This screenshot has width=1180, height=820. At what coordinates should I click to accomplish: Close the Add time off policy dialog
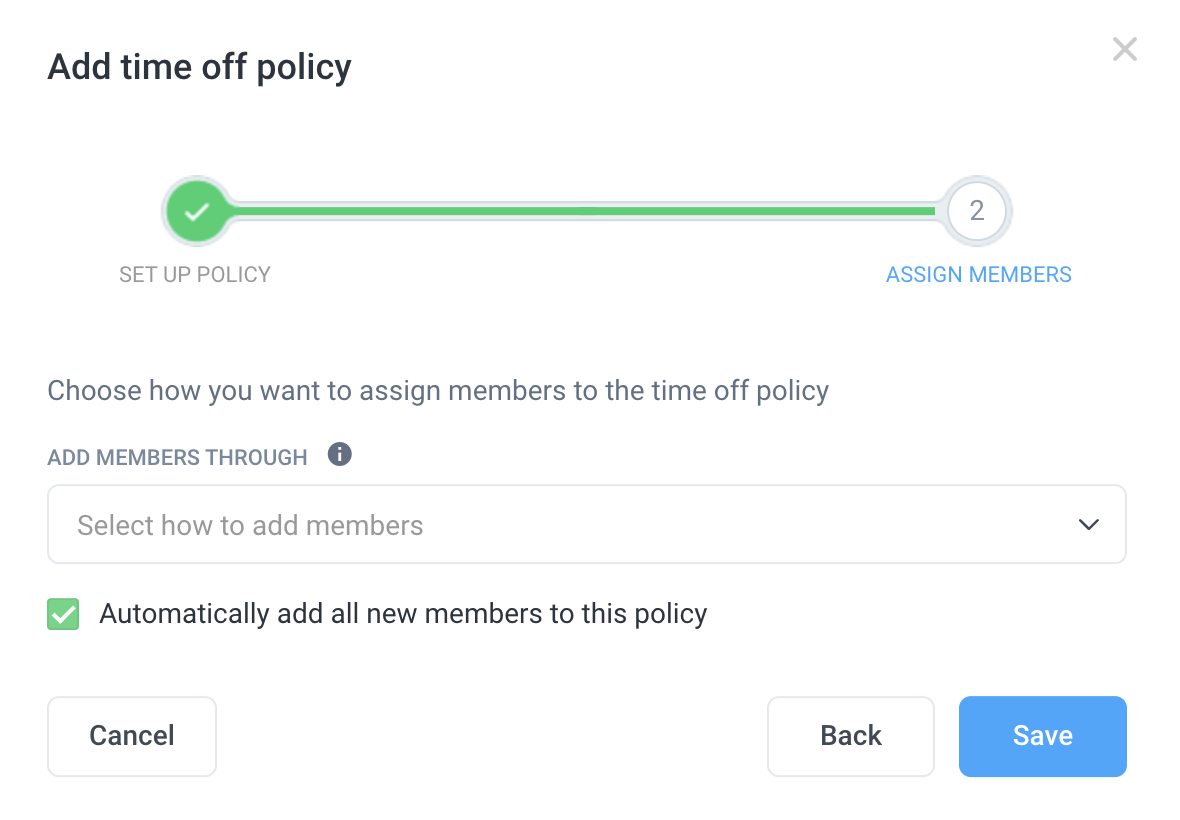1124,50
